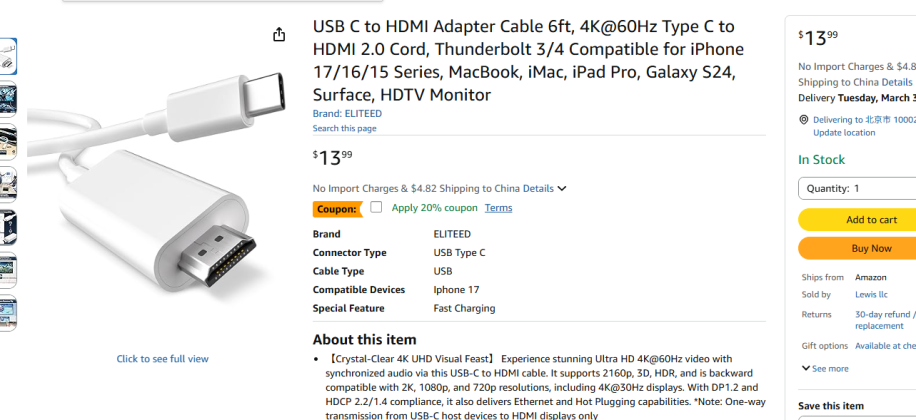Click the Search this page link
916x420 pixels.
(344, 128)
